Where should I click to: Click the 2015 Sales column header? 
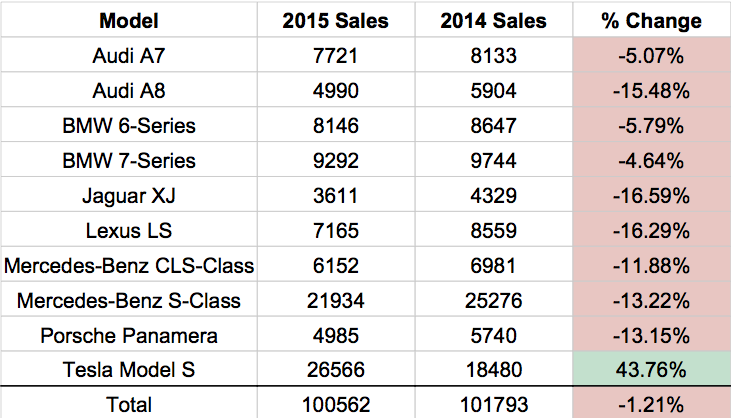pyautogui.click(x=336, y=20)
